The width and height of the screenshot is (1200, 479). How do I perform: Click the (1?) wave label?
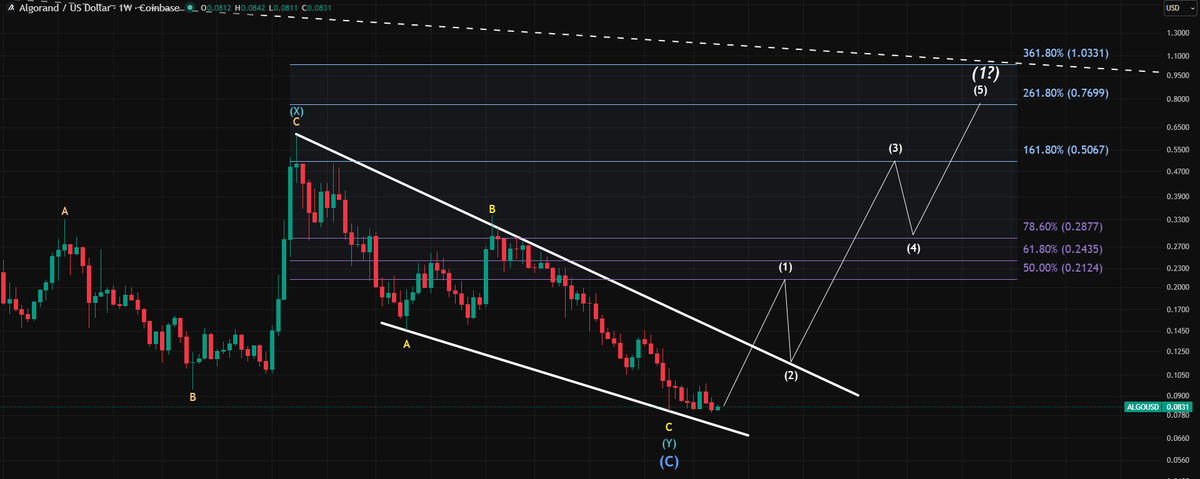[985, 74]
